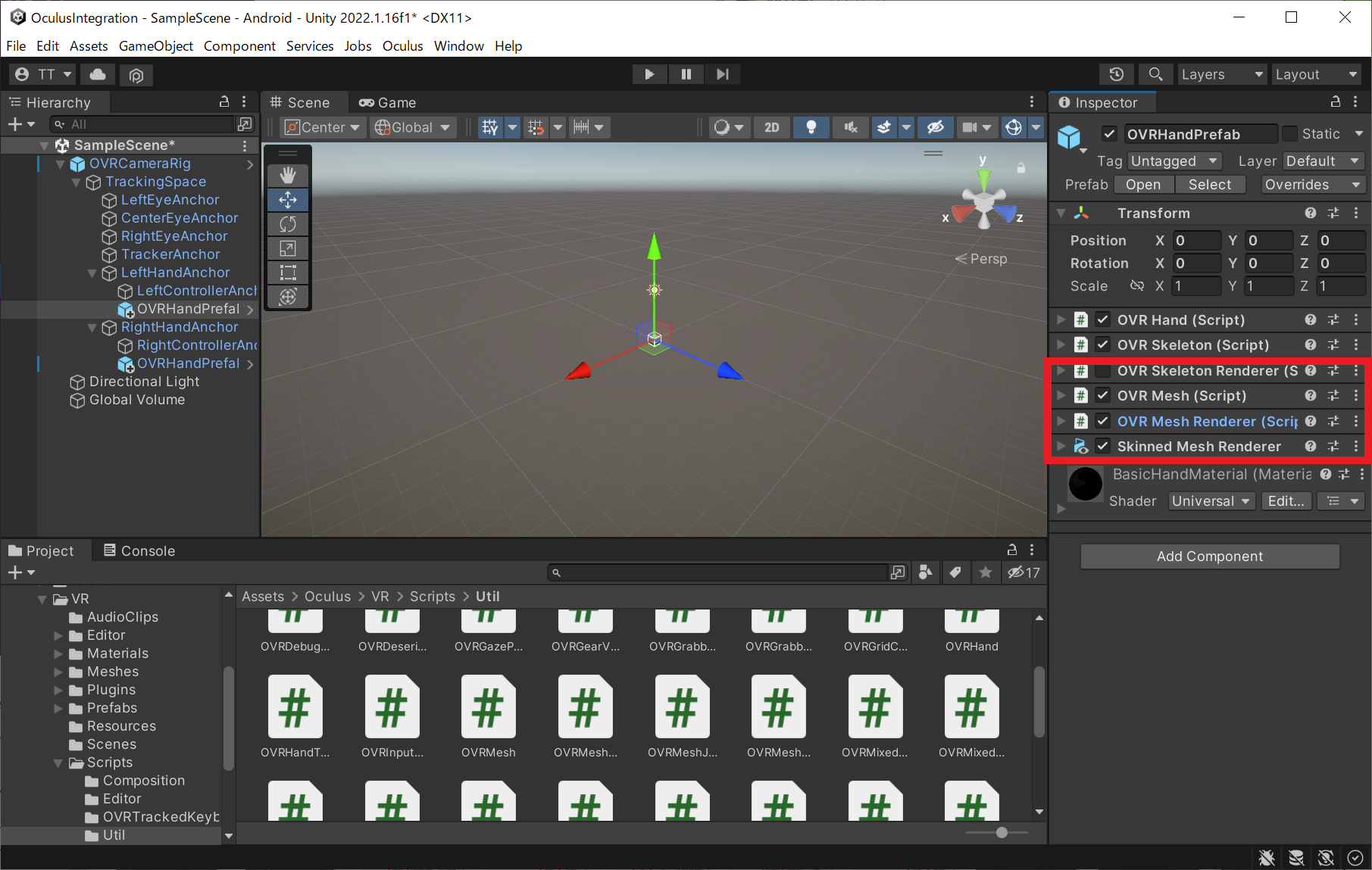Click the Add Component button
1372x870 pixels.
[1209, 557]
